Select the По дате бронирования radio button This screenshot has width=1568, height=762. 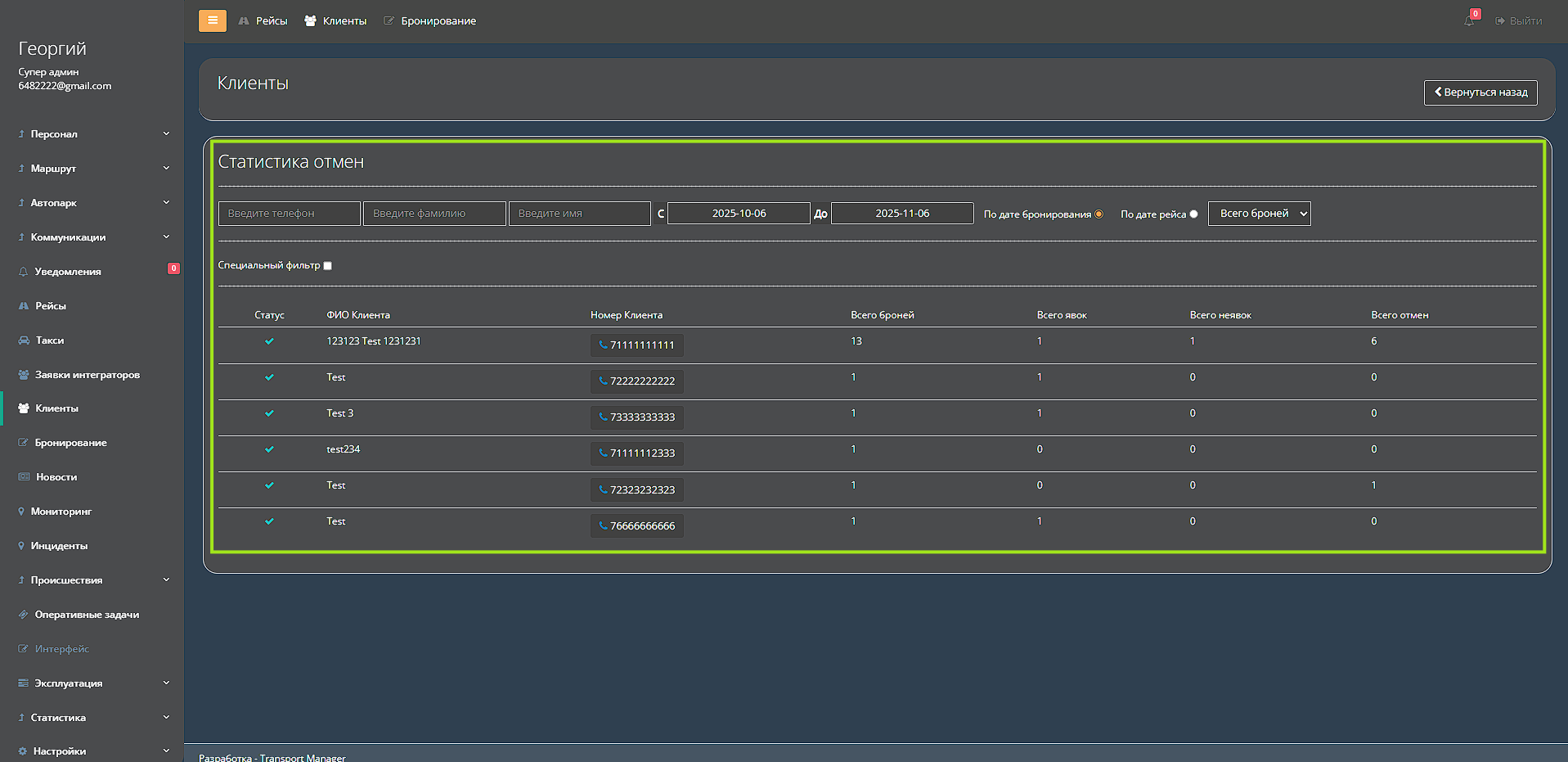point(1098,214)
